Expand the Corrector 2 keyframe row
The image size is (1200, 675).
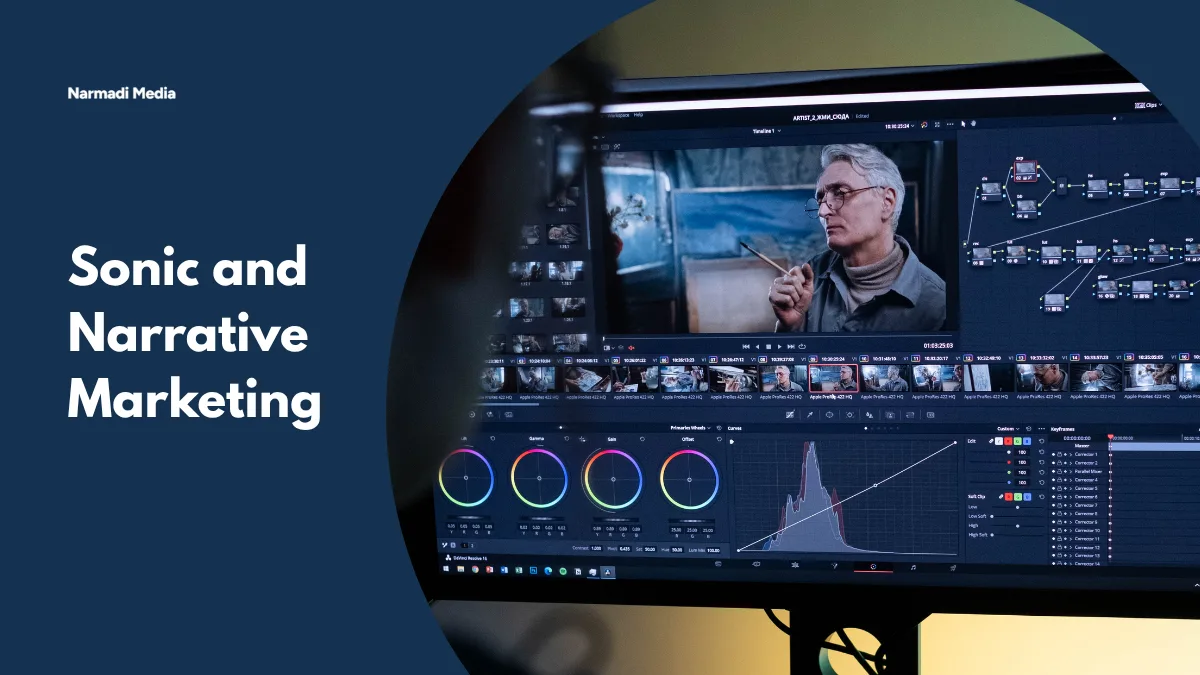1070,463
